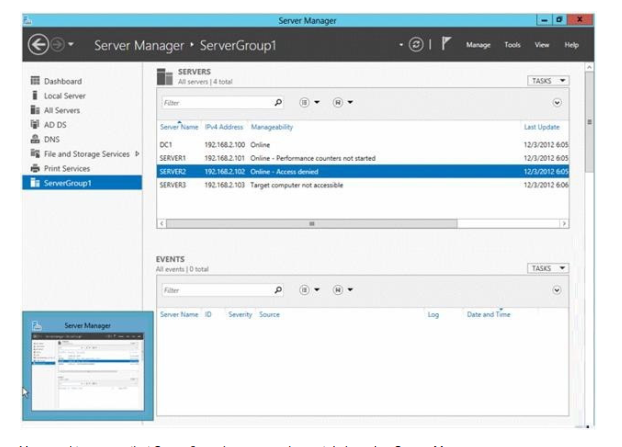
Task: Click servers list scroll-right arrow
Action: point(564,224)
